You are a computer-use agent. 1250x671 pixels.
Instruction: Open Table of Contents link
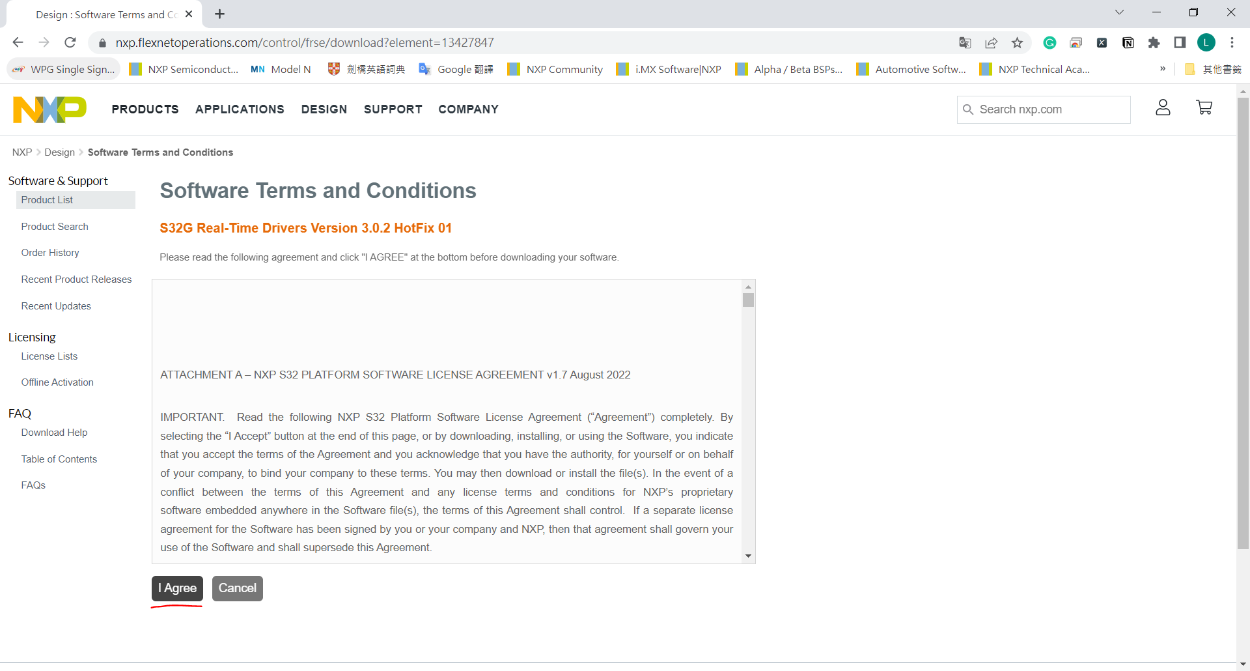click(x=59, y=459)
